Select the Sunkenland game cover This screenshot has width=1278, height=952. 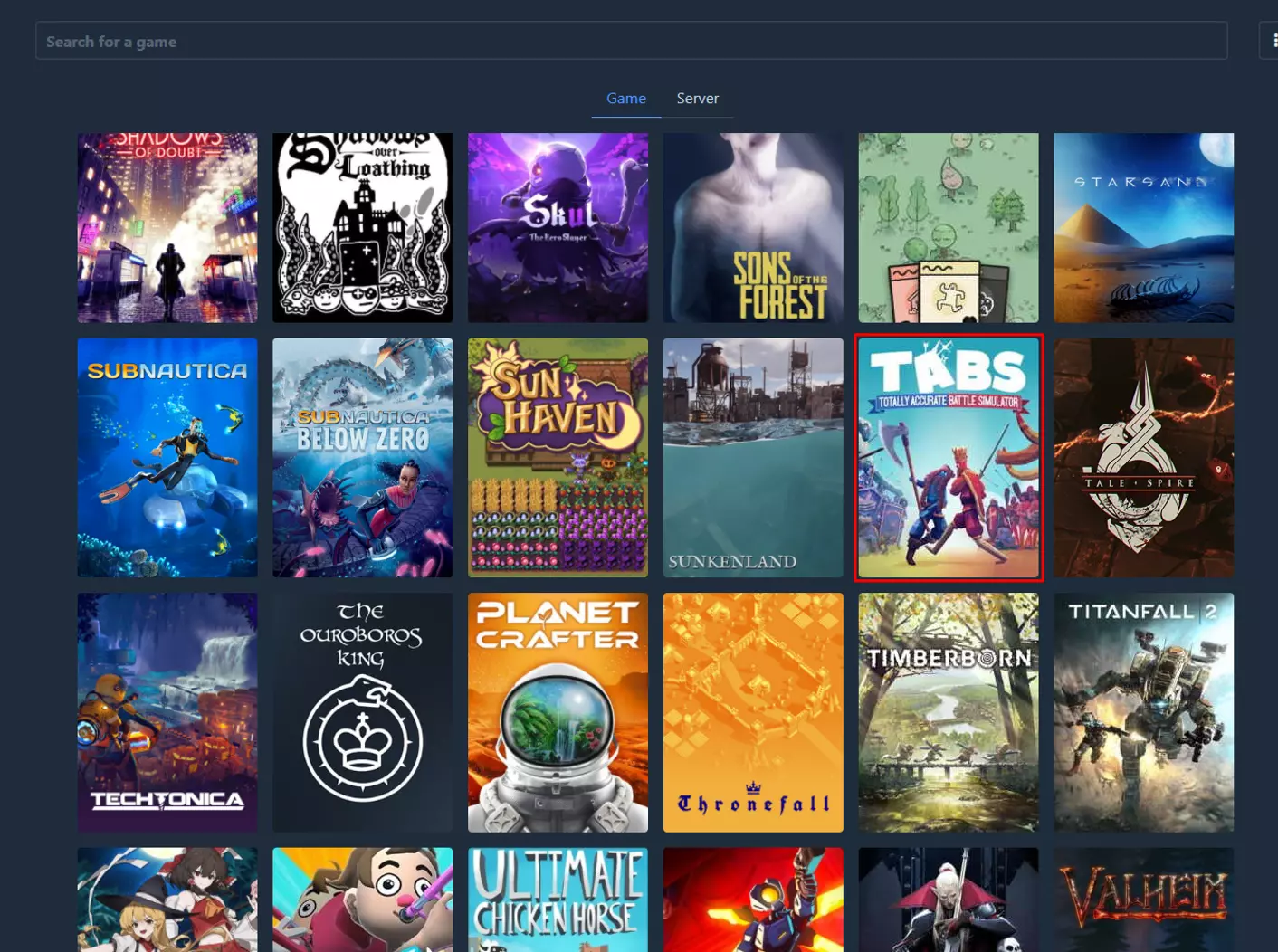click(753, 458)
